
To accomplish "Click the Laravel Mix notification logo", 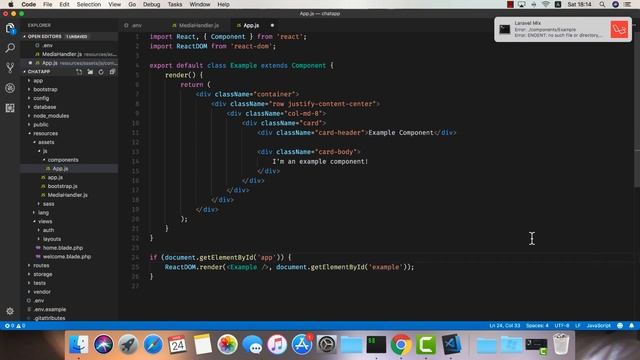I will [x=619, y=29].
